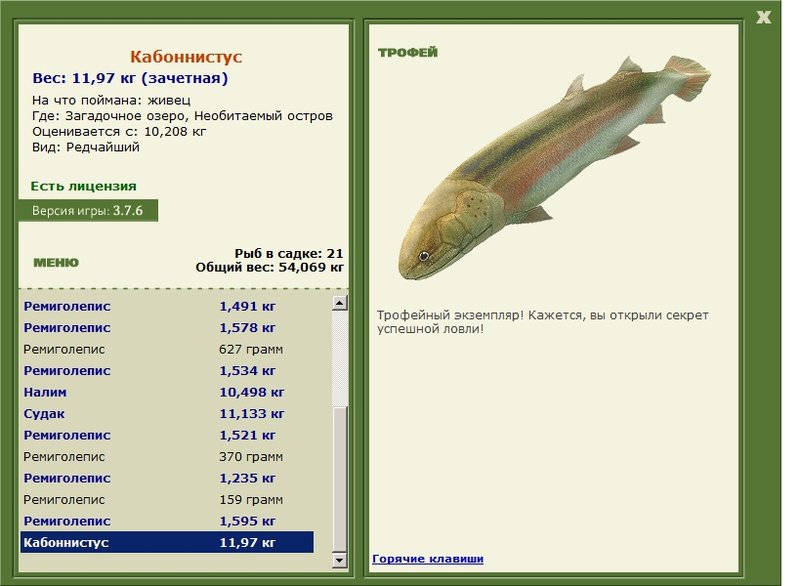The image size is (800, 586).
Task: Close the window with the X button
Action: [764, 15]
